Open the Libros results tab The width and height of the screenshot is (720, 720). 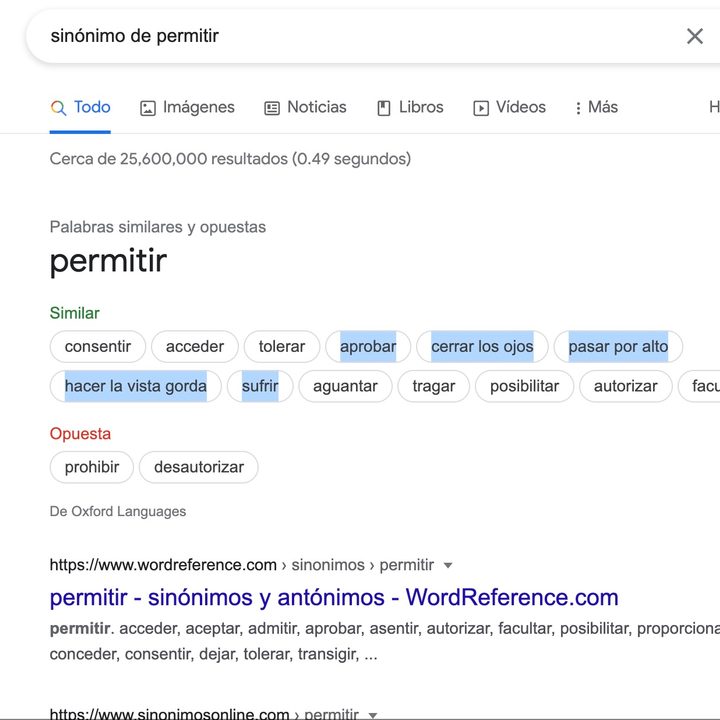(x=410, y=107)
